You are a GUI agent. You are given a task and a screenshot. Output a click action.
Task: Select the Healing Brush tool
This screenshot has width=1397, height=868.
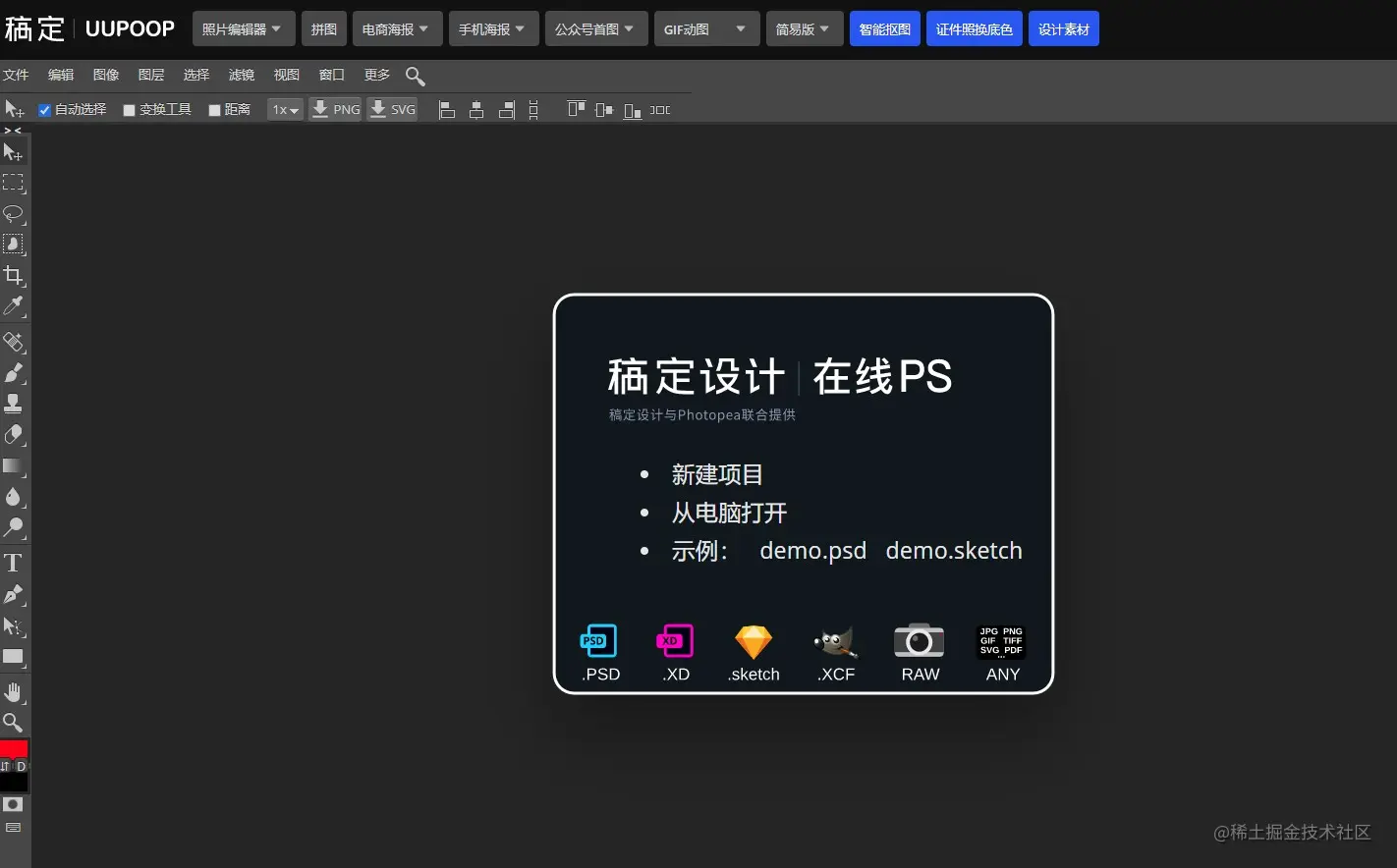[x=13, y=342]
